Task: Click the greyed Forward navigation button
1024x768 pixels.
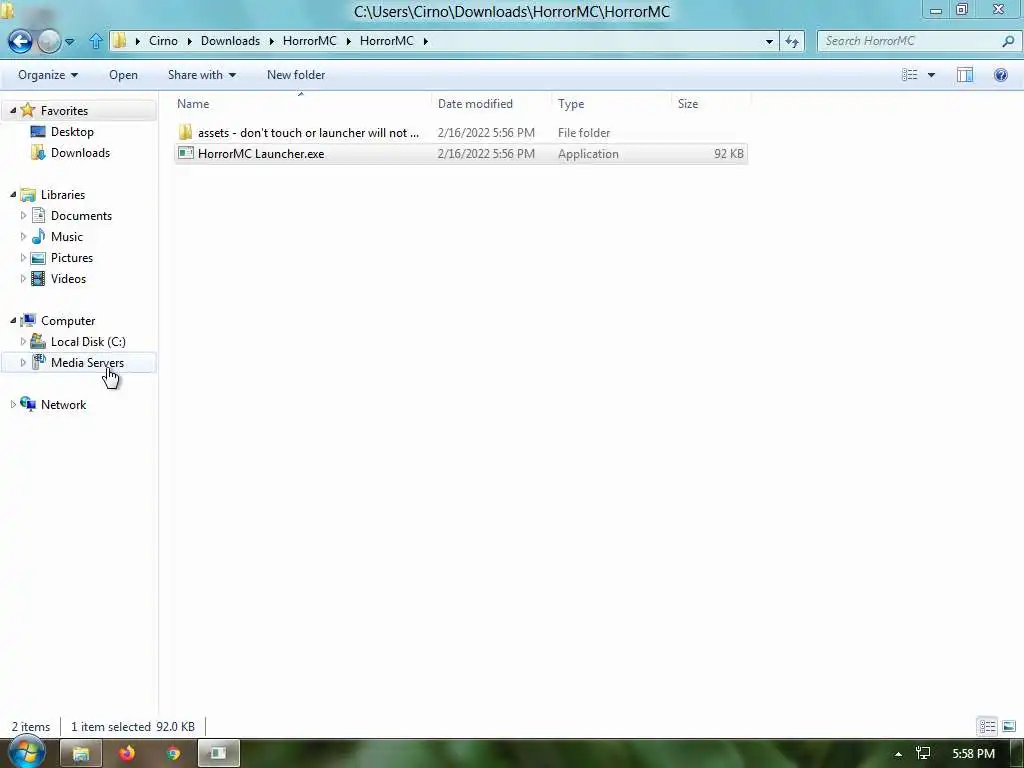Action: coord(48,41)
